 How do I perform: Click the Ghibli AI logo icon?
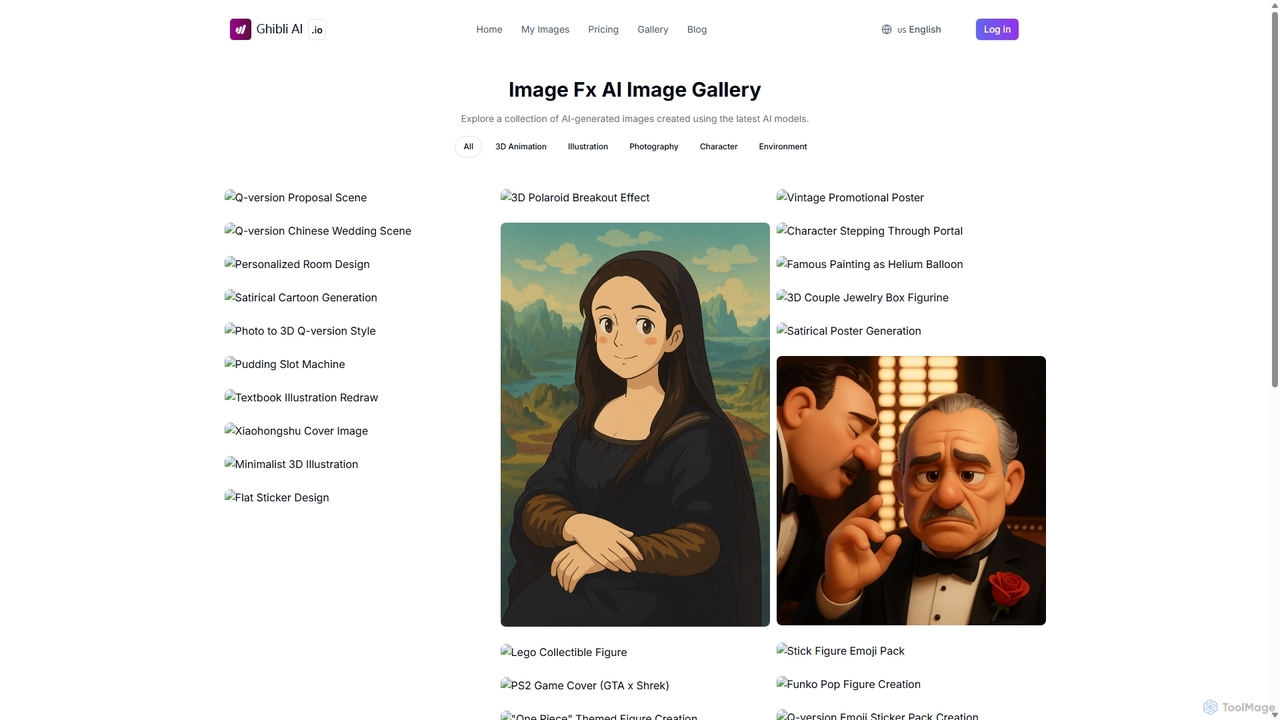[240, 29]
